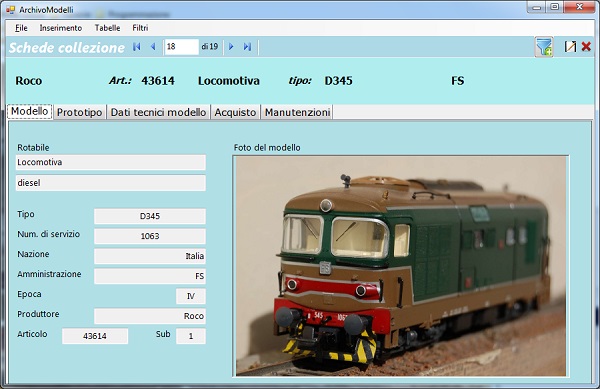
Task: Click the Nazione field showing Italia
Action: tap(150, 256)
